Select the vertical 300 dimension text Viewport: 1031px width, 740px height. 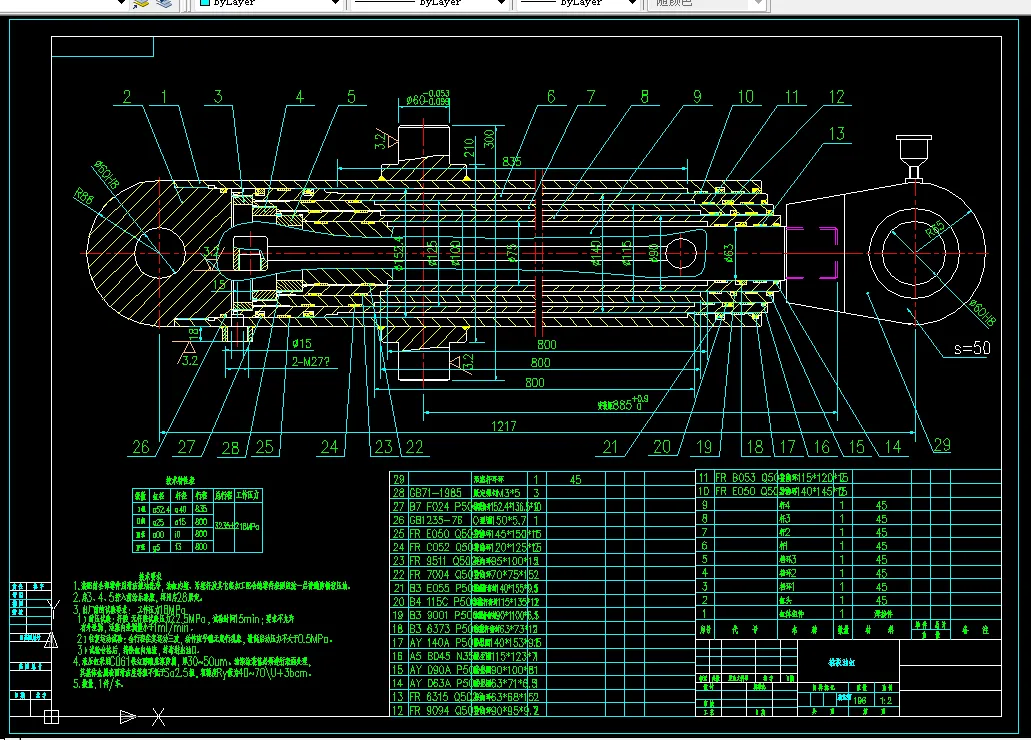tap(489, 139)
